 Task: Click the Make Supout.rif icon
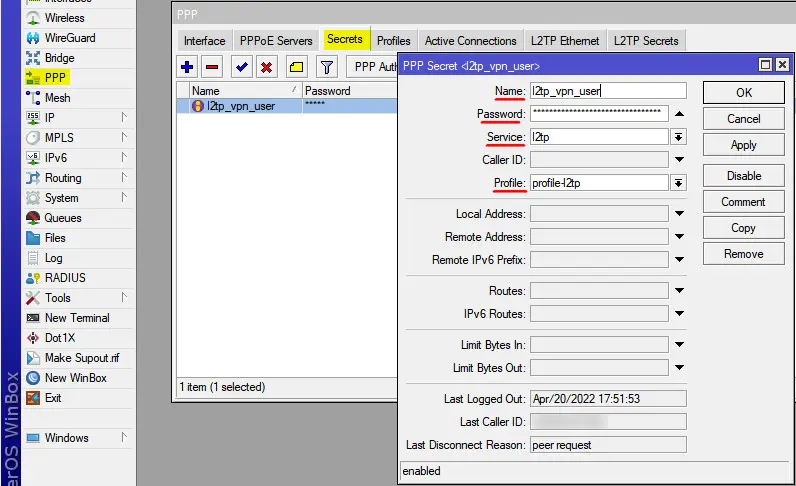click(x=33, y=358)
